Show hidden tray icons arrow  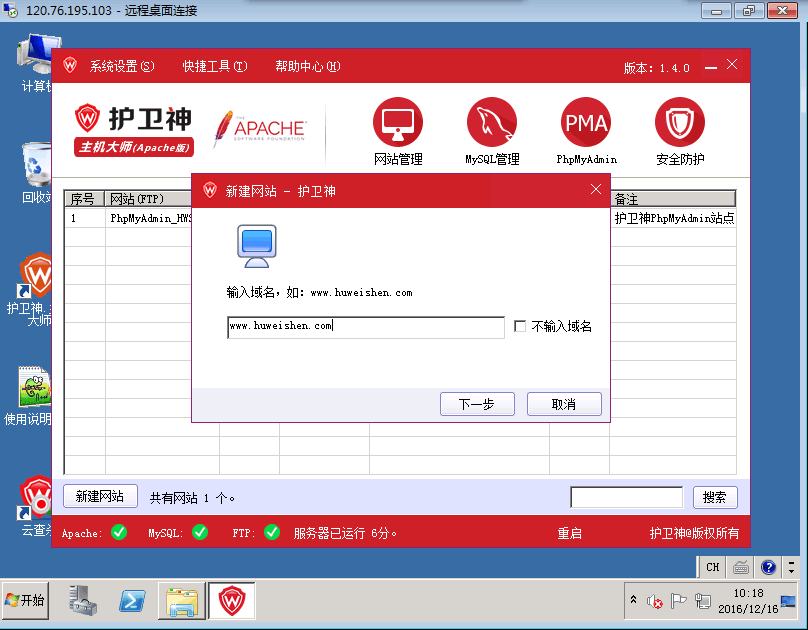pos(633,600)
